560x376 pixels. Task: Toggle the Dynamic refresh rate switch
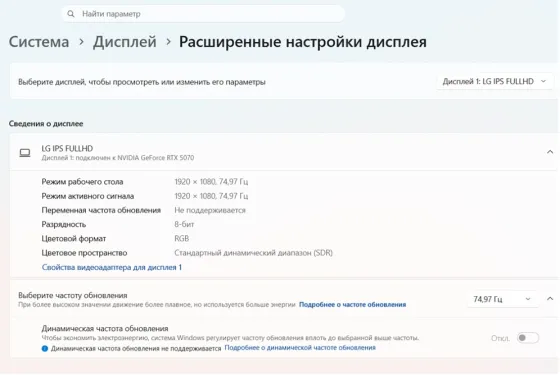pos(528,338)
